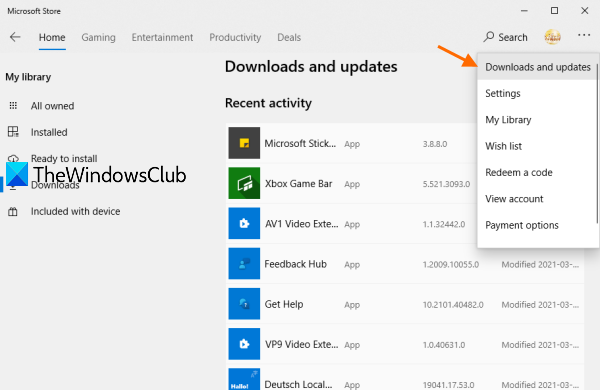Viewport: 600px width, 390px height.
Task: Switch to the Home tab
Action: [52, 38]
